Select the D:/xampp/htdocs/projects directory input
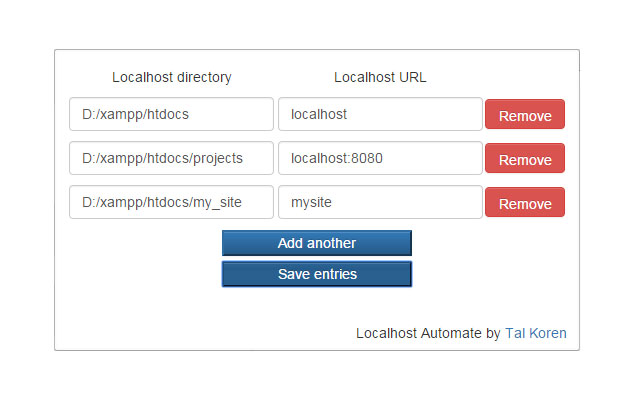Image resolution: width=640 pixels, height=400 pixels. pos(171,158)
